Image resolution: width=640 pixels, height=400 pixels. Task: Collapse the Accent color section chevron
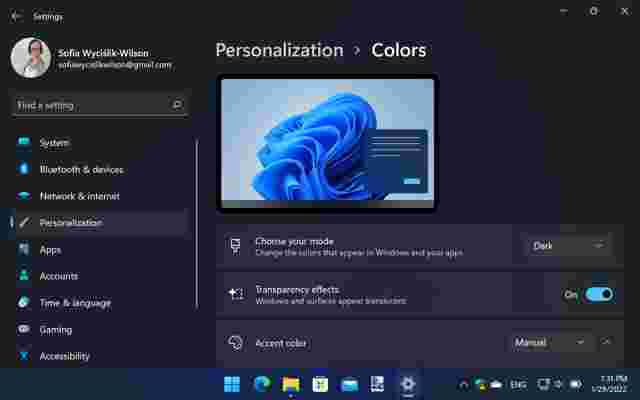pyautogui.click(x=607, y=342)
